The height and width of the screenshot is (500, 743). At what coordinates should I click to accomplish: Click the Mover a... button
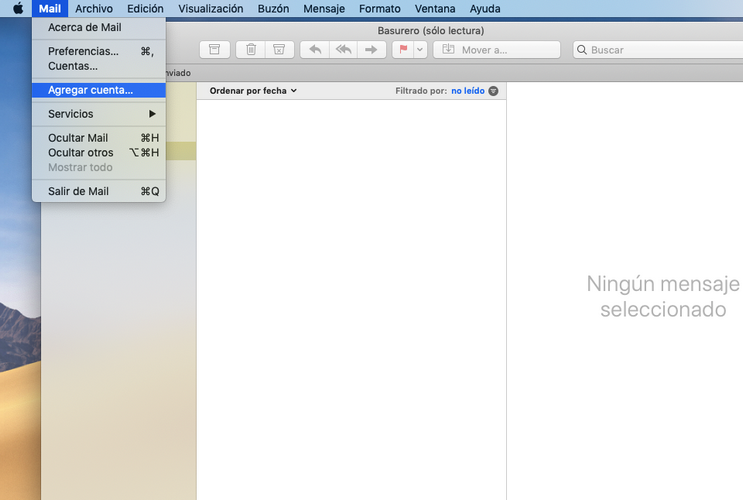click(497, 49)
